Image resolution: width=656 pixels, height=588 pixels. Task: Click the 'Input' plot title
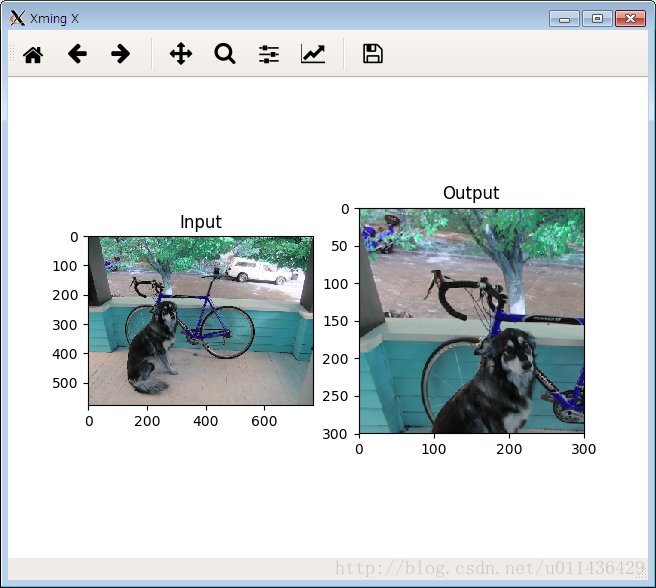point(201,222)
